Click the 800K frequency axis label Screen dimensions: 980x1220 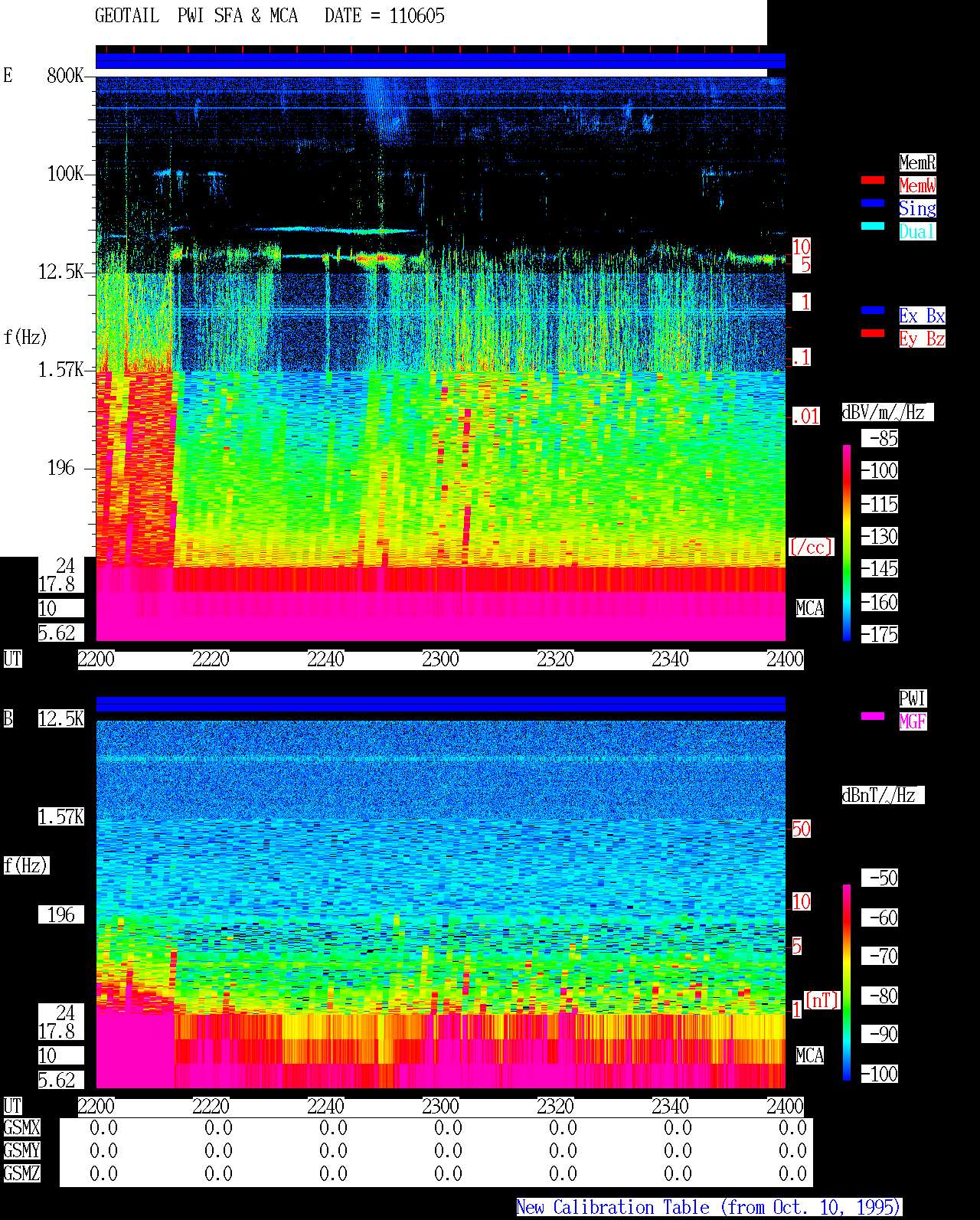pyautogui.click(x=65, y=76)
